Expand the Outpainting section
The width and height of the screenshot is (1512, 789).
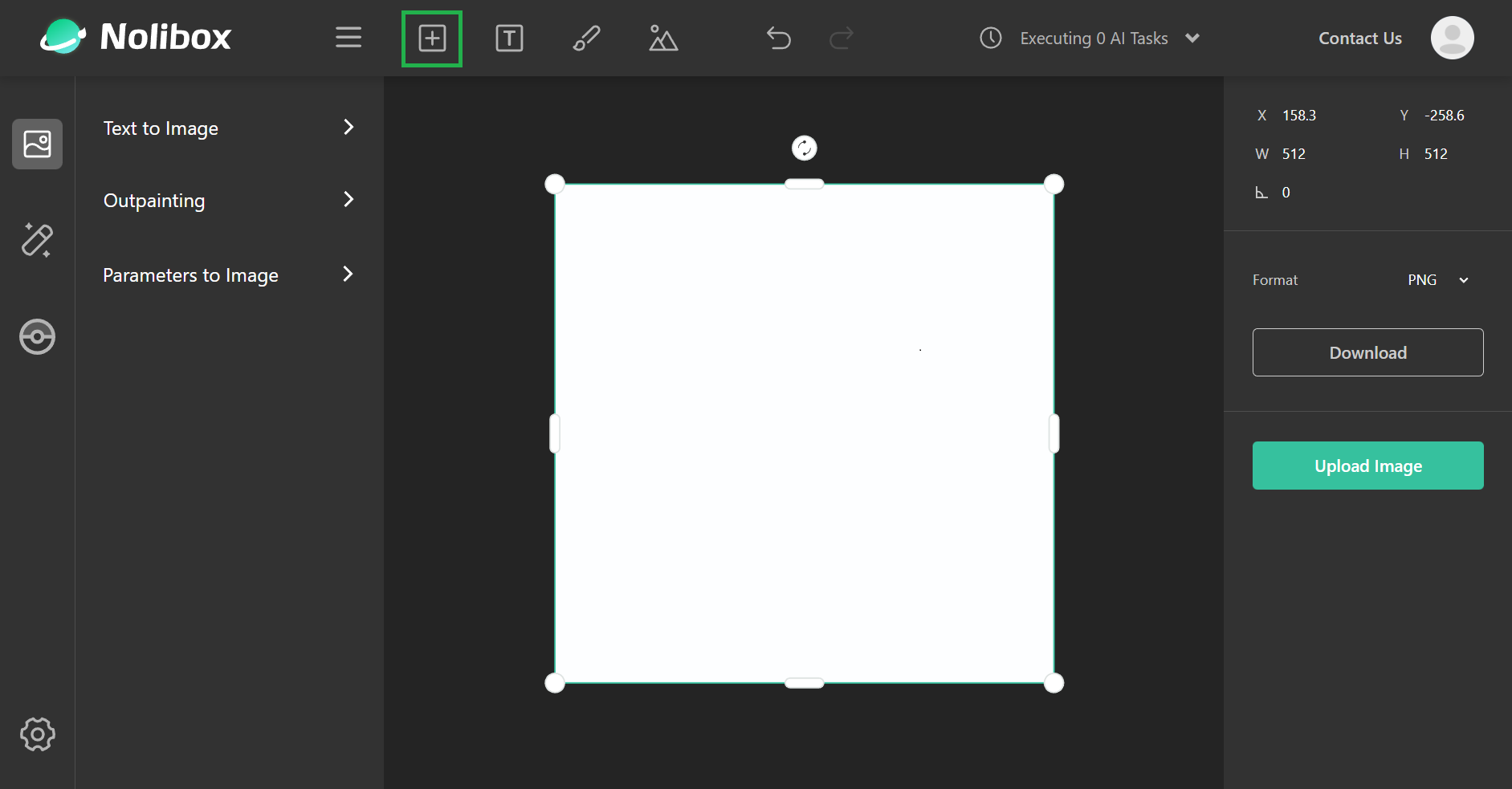(x=229, y=201)
